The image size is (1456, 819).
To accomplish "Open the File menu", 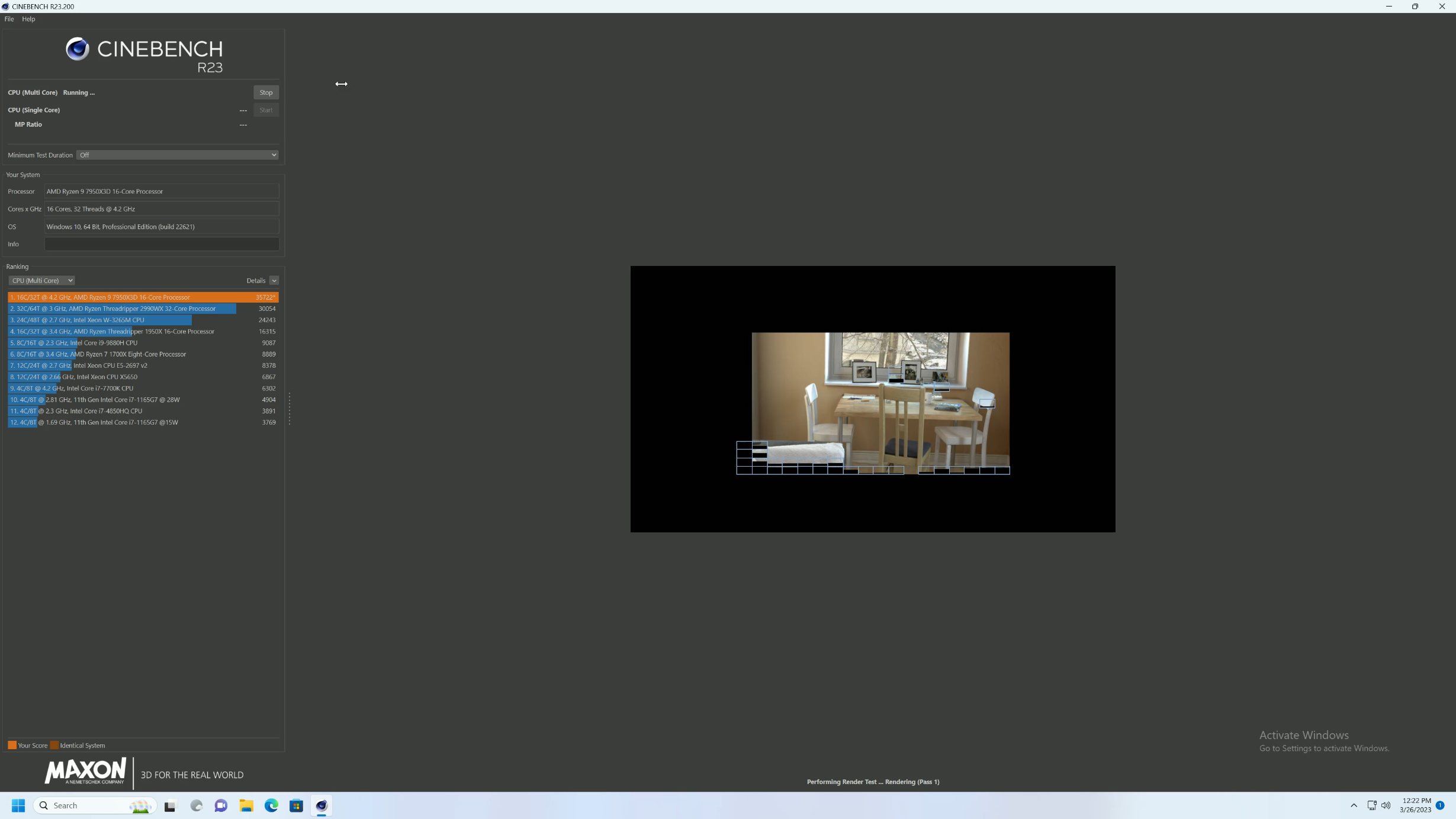I will (9, 19).
